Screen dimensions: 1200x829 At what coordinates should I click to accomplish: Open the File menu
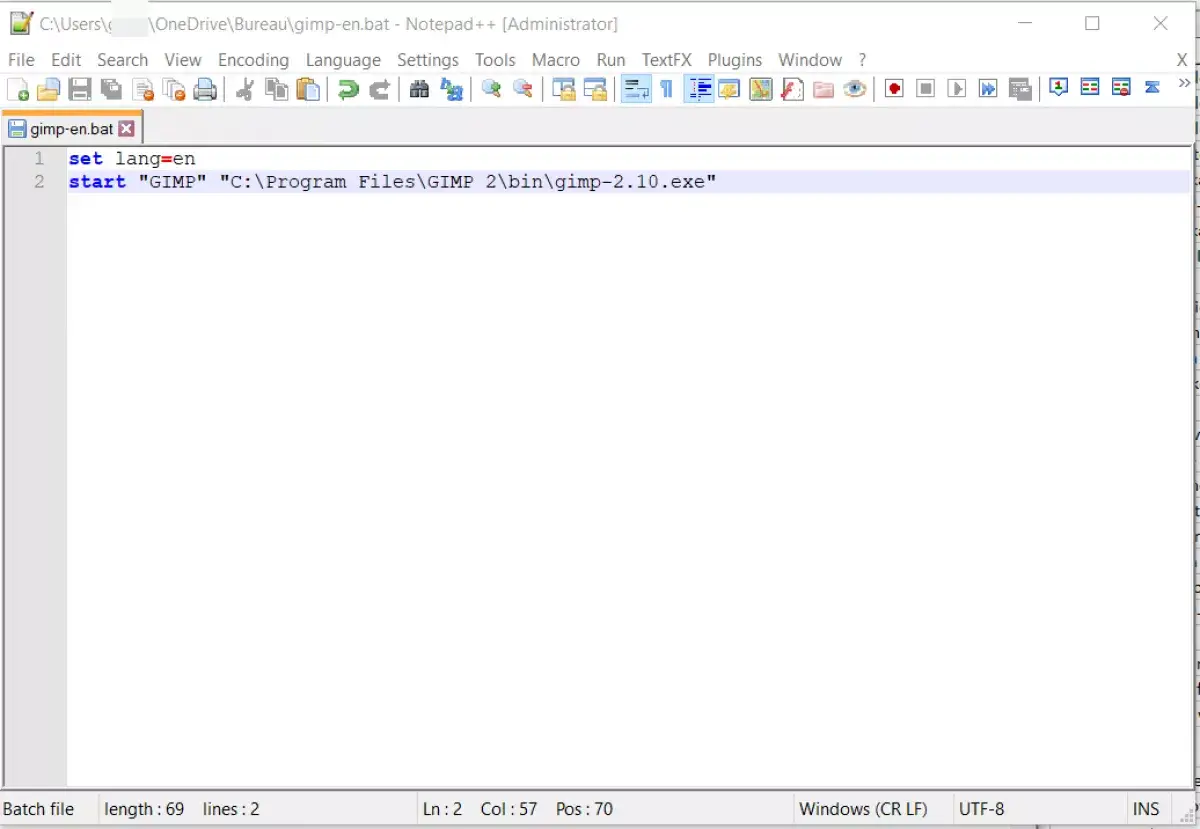21,60
